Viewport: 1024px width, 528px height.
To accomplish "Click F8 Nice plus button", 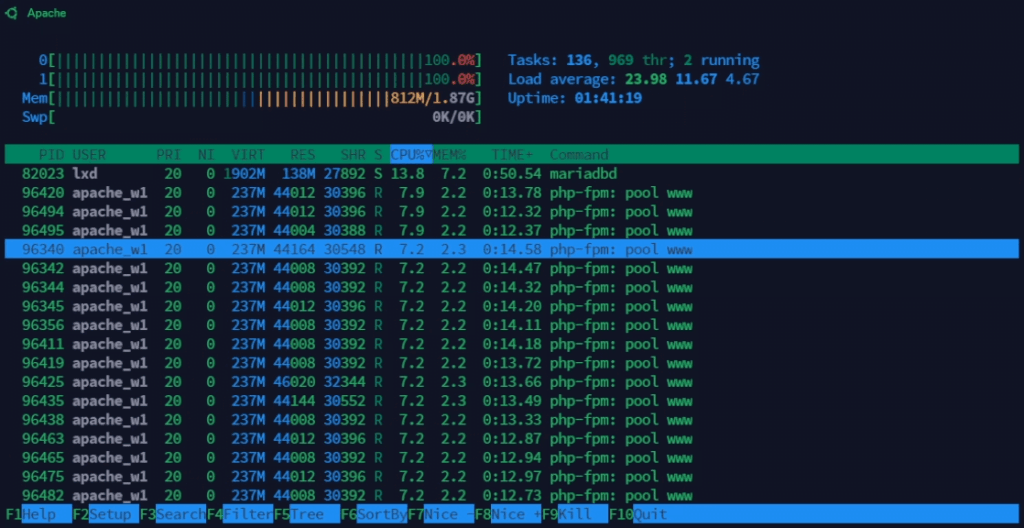I will 509,514.
